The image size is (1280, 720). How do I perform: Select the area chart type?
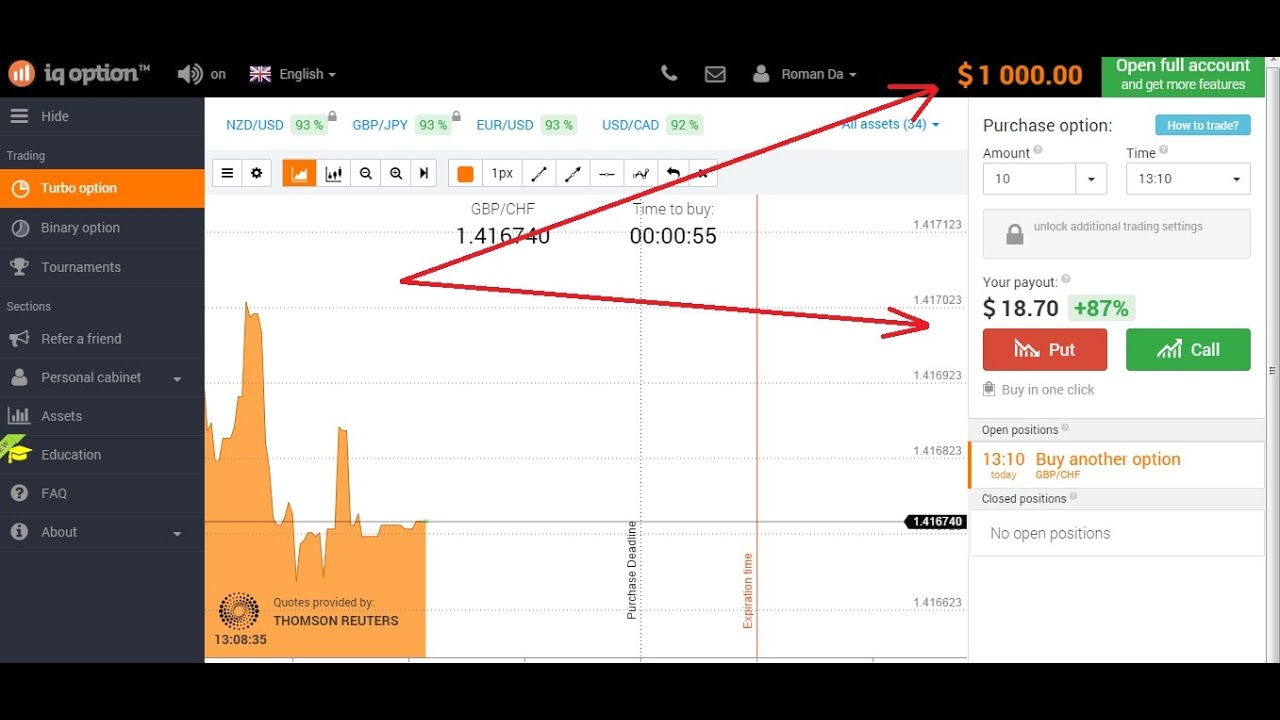click(x=299, y=173)
